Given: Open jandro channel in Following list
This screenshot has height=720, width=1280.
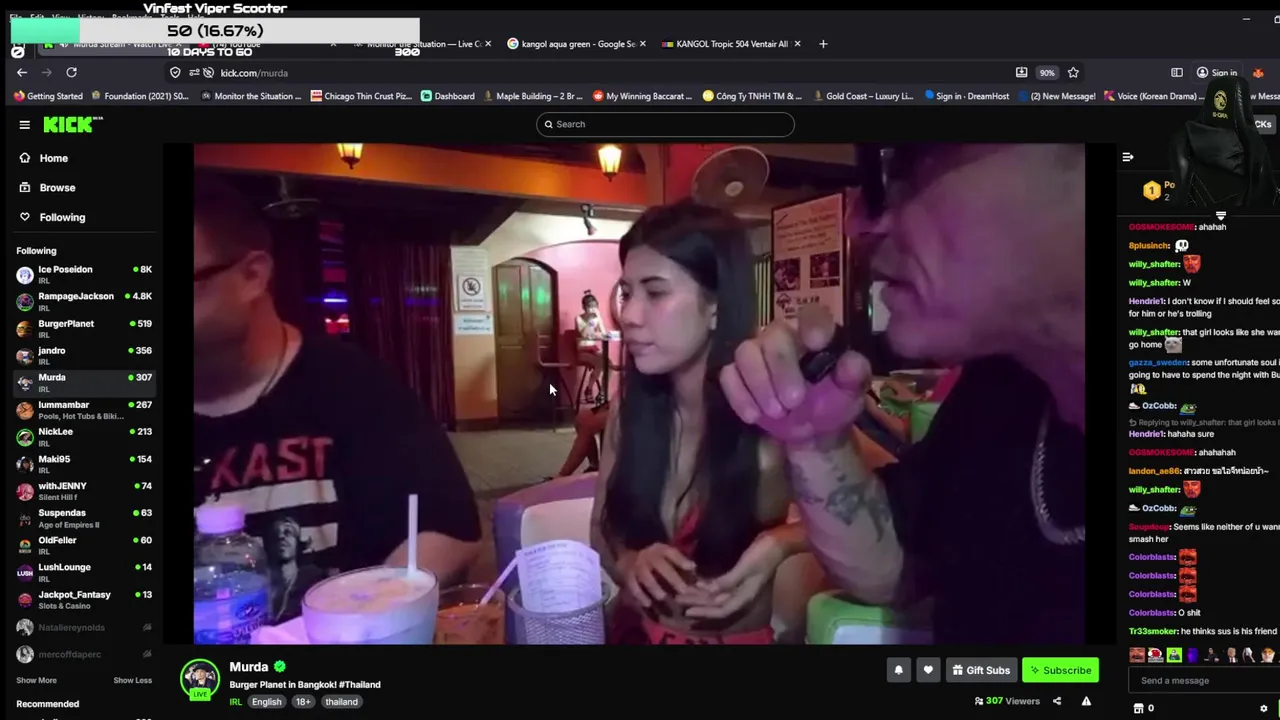Looking at the screenshot, I should pos(83,355).
